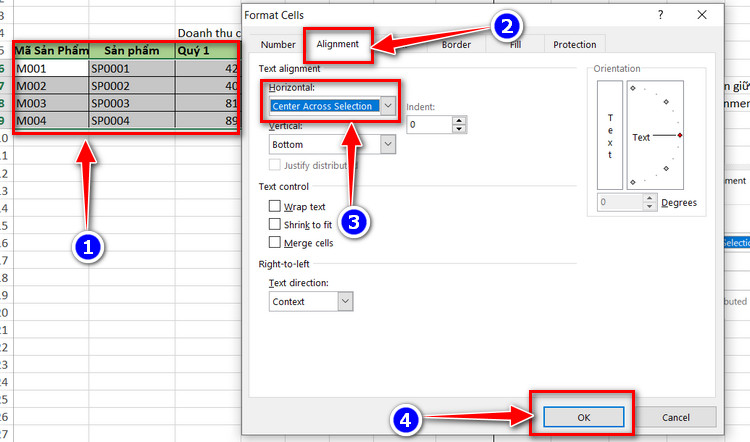Click cell M002
Viewport: 750px width, 442px height.
tap(52, 86)
